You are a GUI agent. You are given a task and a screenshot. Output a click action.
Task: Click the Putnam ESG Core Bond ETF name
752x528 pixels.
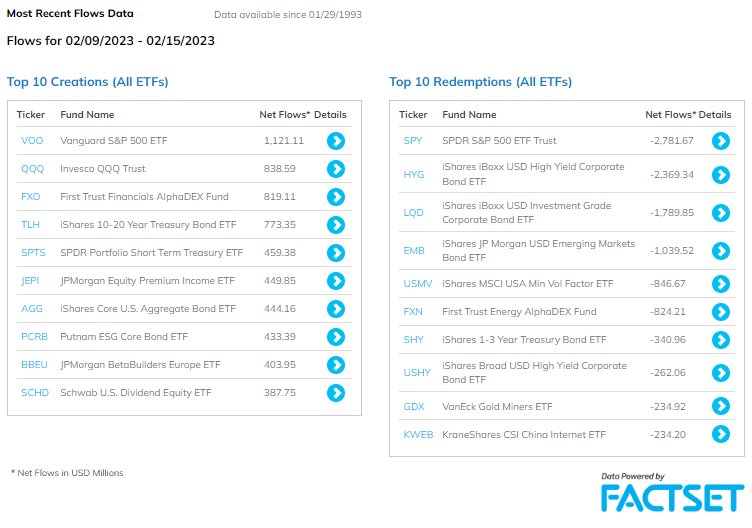tap(124, 337)
